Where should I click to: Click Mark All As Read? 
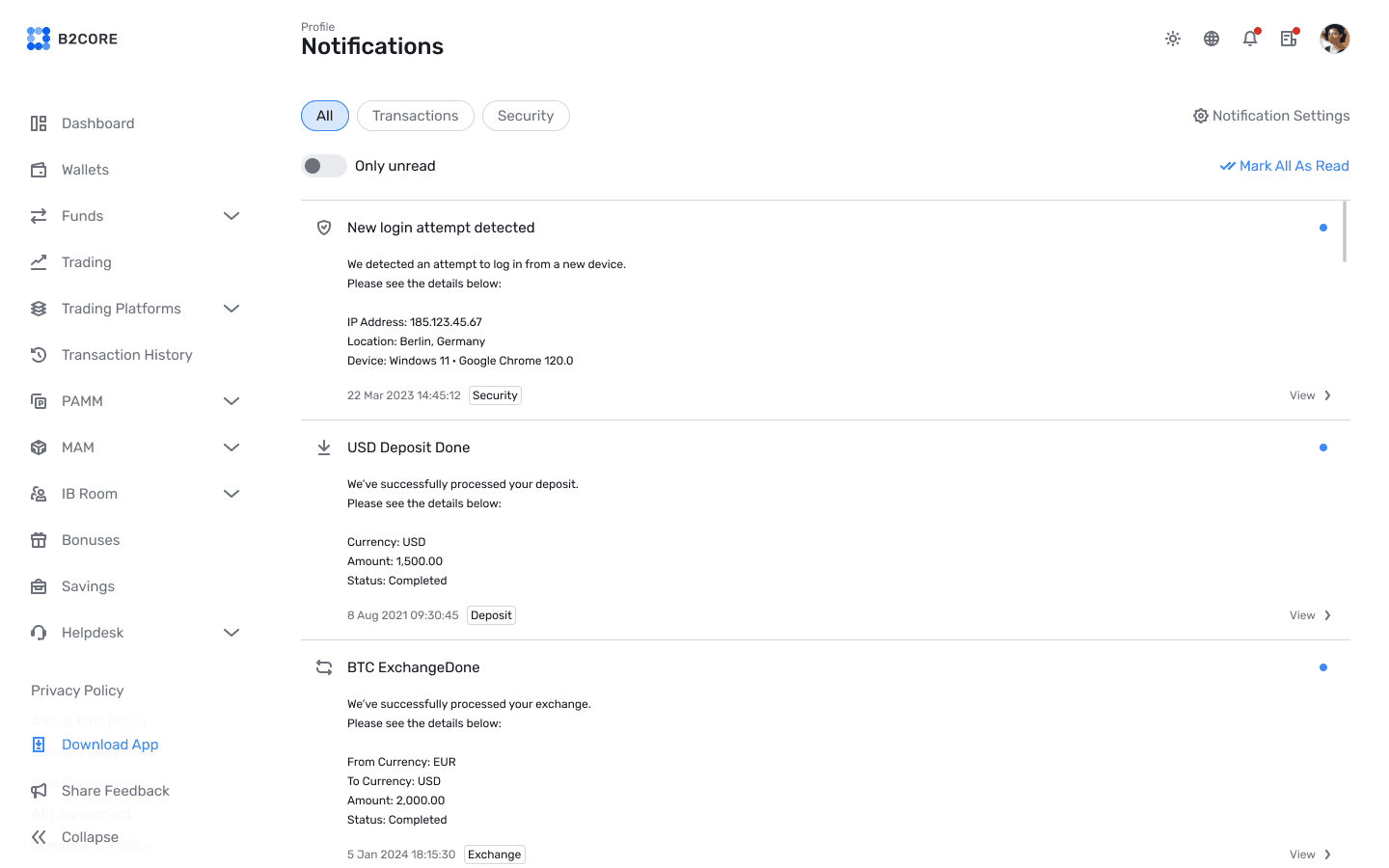(x=1284, y=165)
